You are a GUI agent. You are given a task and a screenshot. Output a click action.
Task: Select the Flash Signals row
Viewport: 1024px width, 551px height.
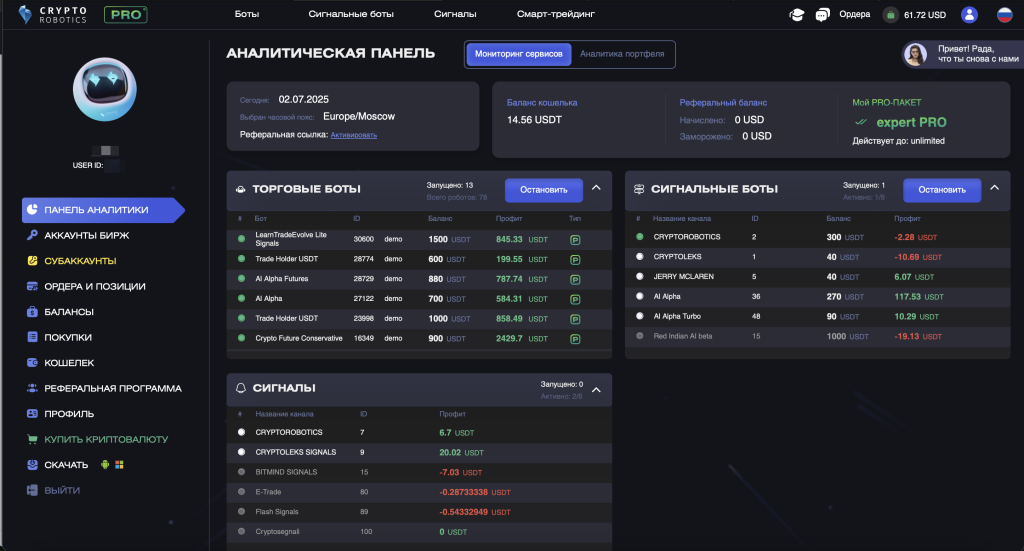[419, 512]
